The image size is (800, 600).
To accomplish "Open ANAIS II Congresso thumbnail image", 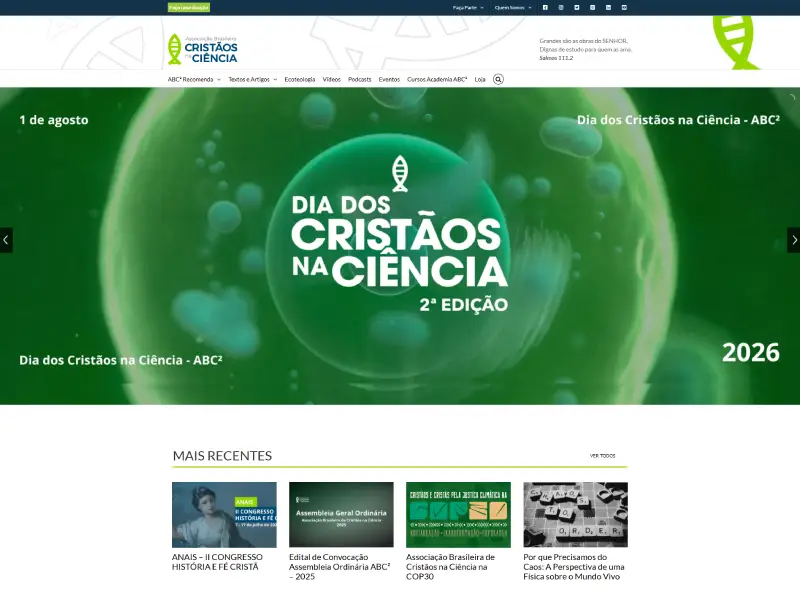I will pos(224,515).
